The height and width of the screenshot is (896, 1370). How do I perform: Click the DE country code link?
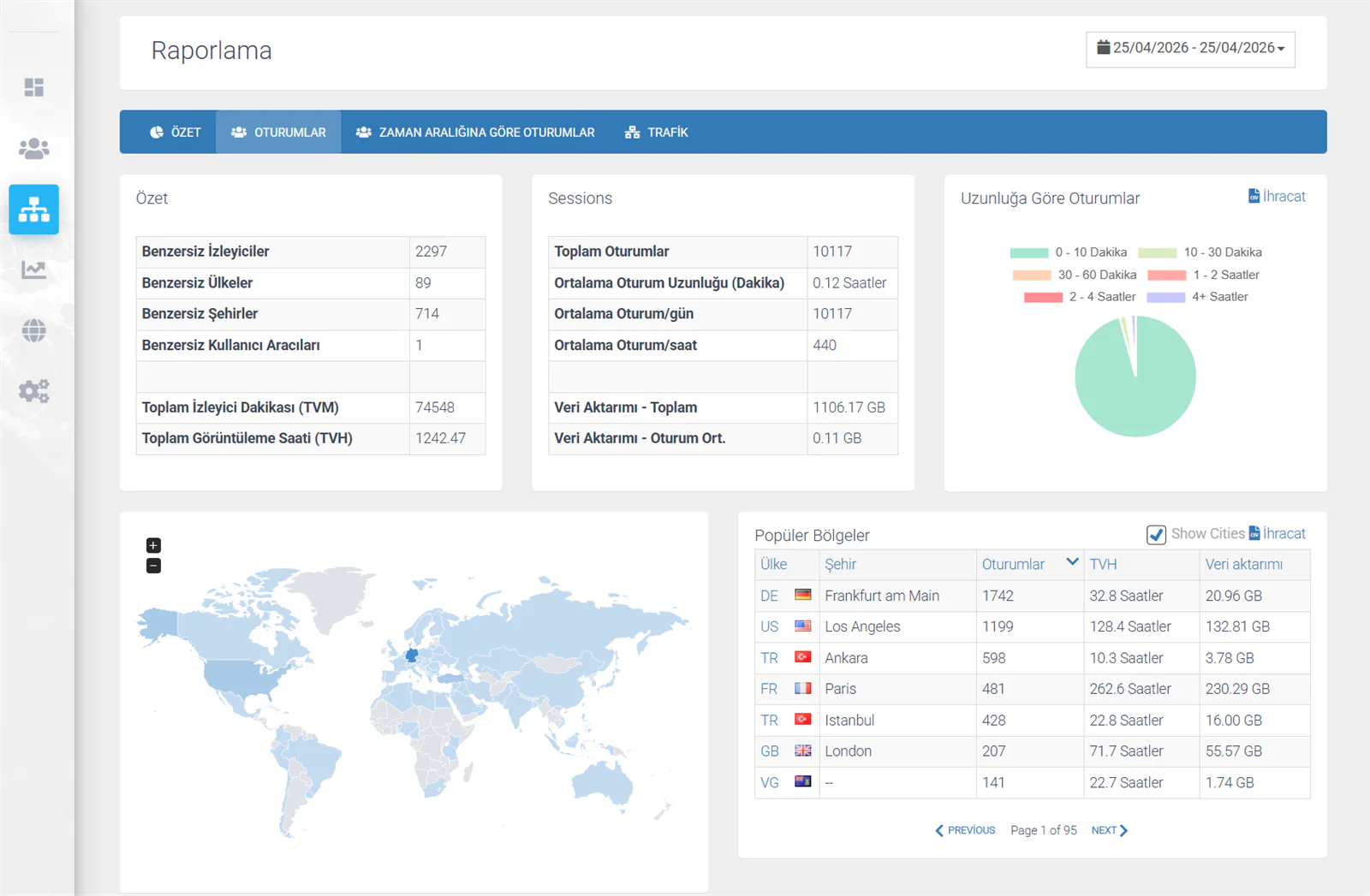[x=769, y=596]
